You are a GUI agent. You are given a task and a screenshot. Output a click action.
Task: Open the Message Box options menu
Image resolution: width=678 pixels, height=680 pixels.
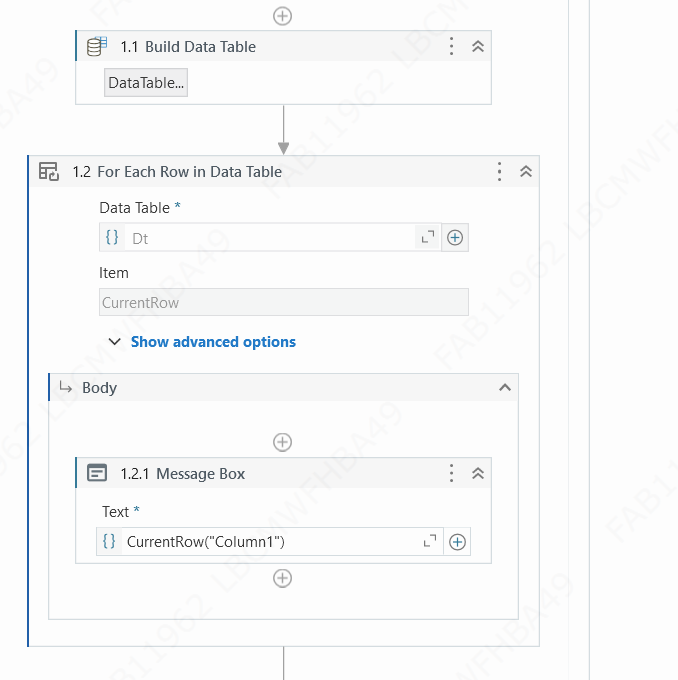click(452, 473)
